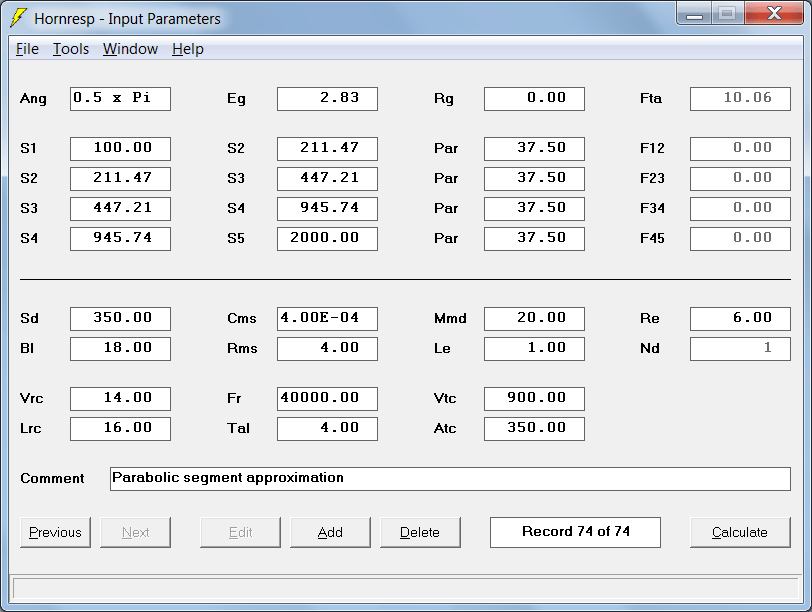This screenshot has height=612, width=812.
Task: Click the Cms label
Action: [x=242, y=318]
